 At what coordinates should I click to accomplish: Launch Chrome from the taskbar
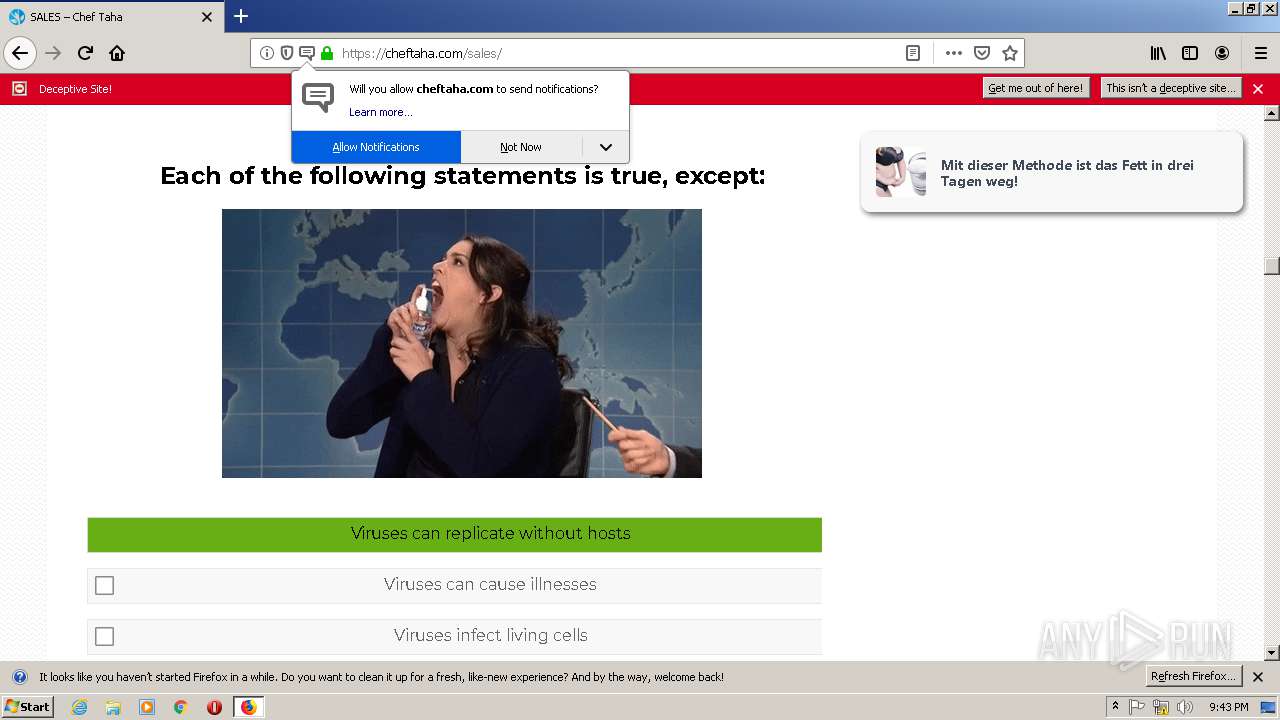pyautogui.click(x=181, y=707)
